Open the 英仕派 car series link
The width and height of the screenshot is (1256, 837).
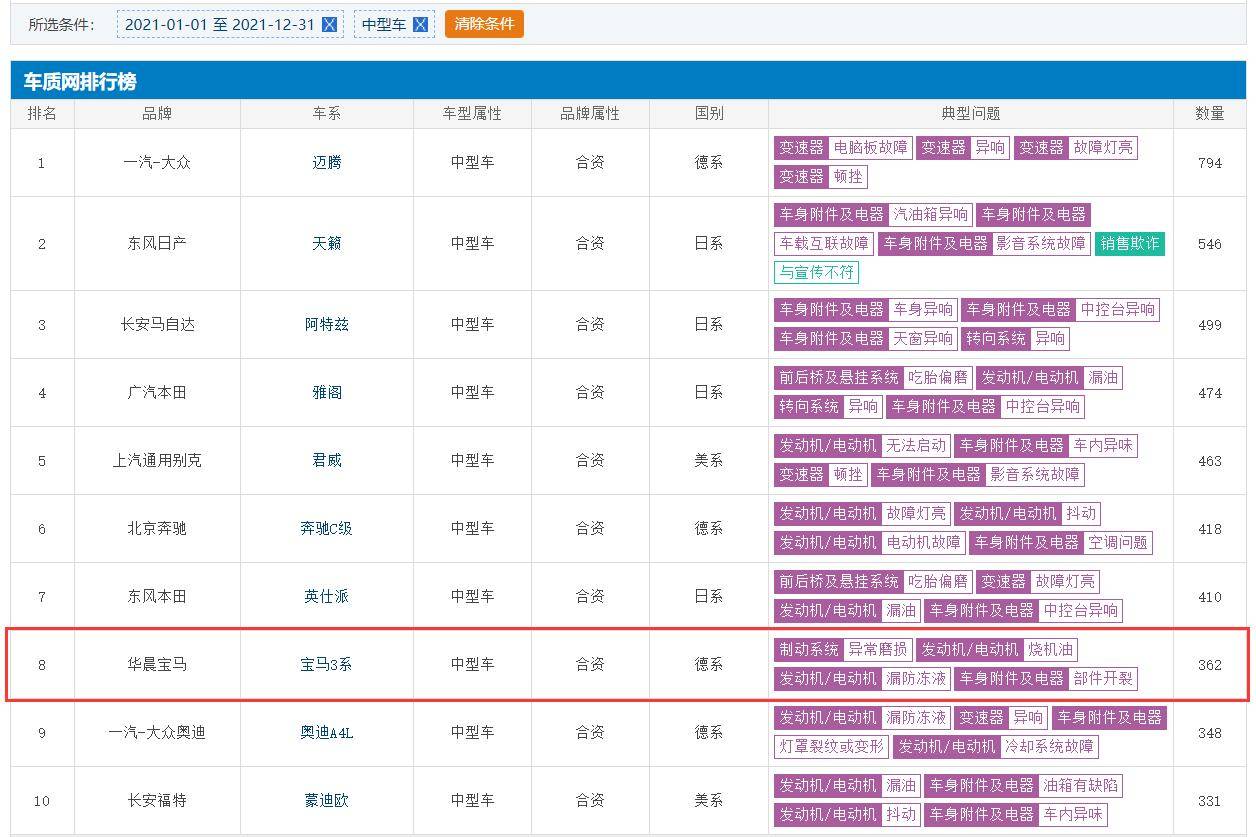coord(326,596)
